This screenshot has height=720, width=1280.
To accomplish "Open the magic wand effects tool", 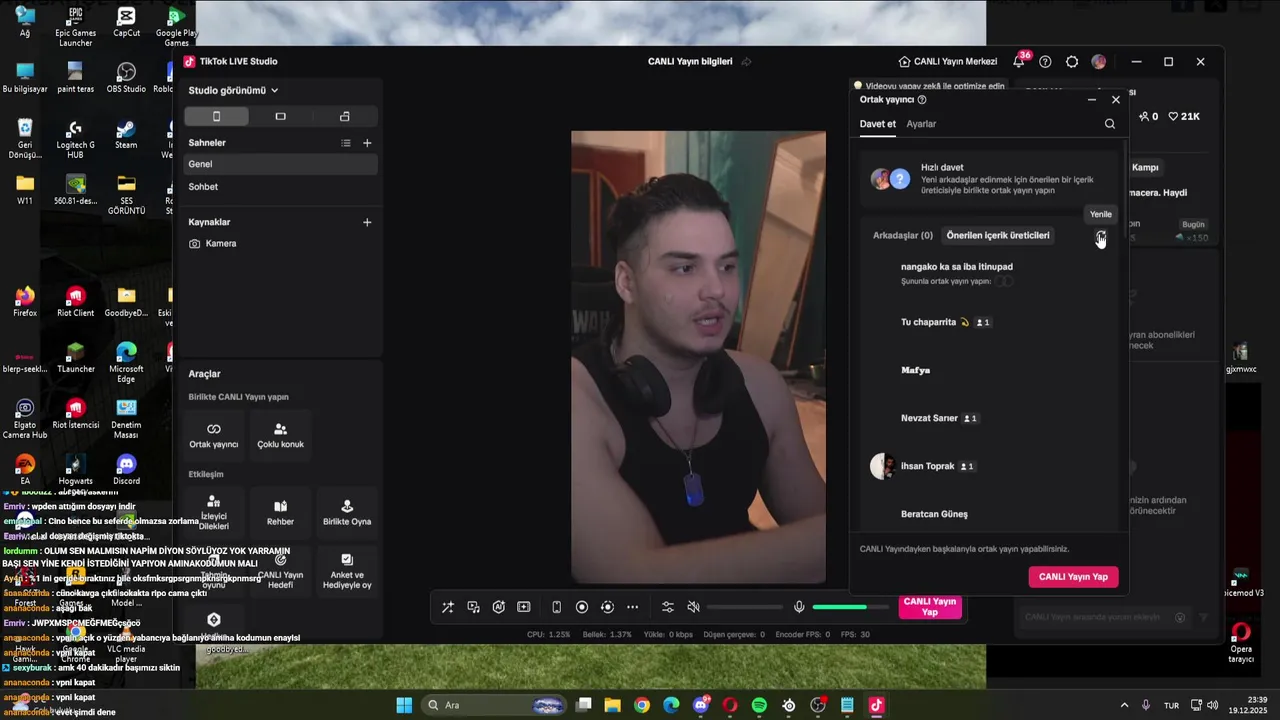I will 448,607.
